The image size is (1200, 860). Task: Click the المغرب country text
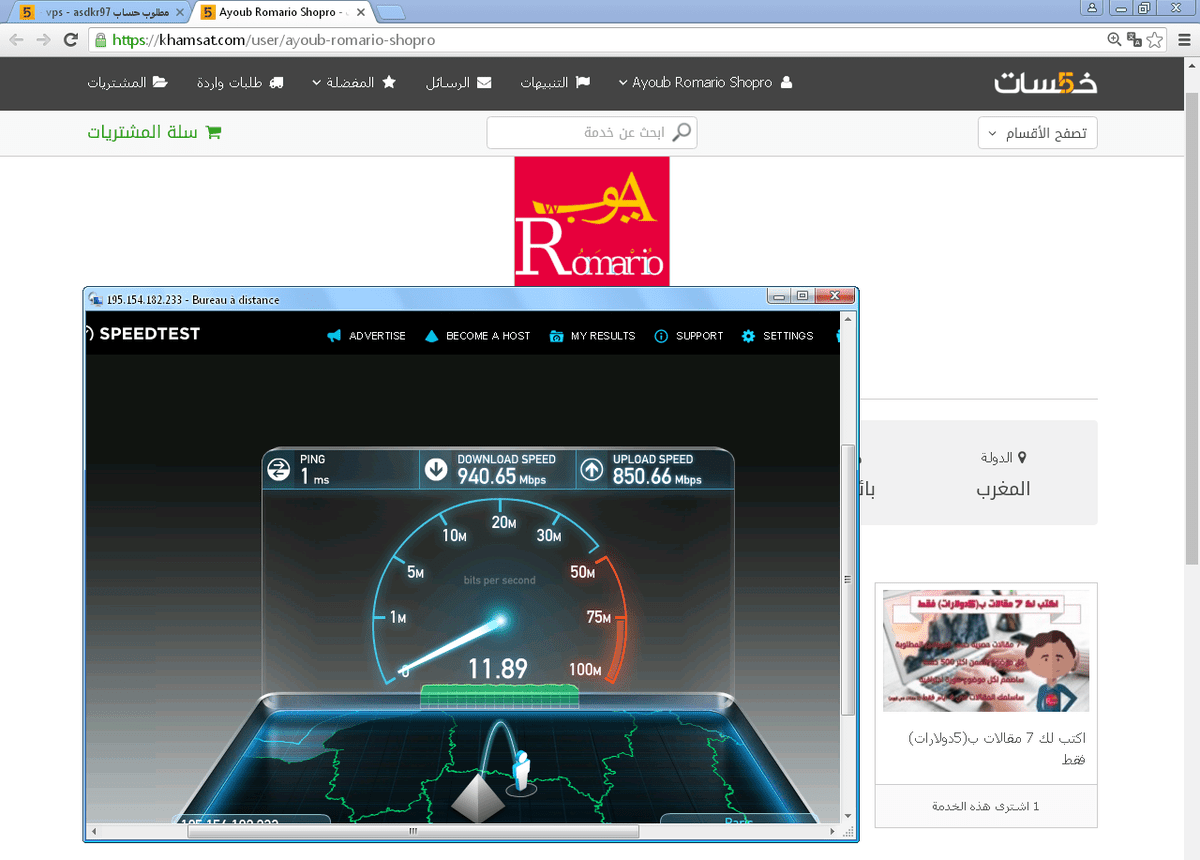tap(1003, 489)
